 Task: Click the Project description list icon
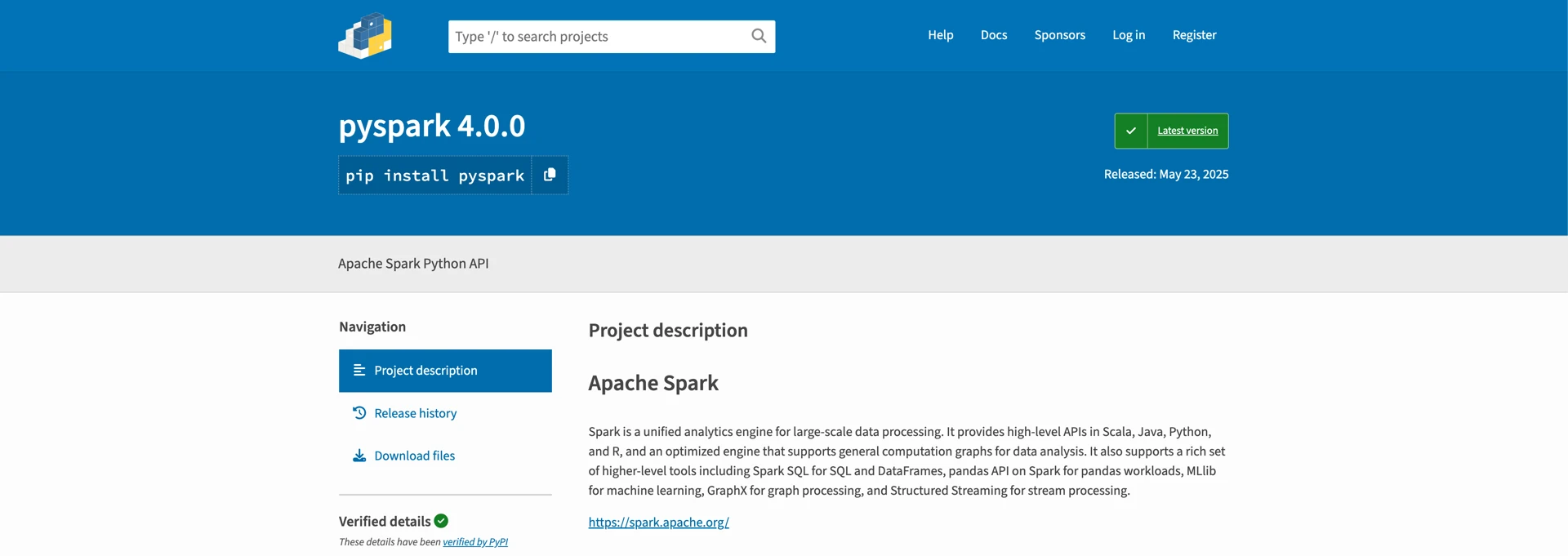[x=359, y=370]
